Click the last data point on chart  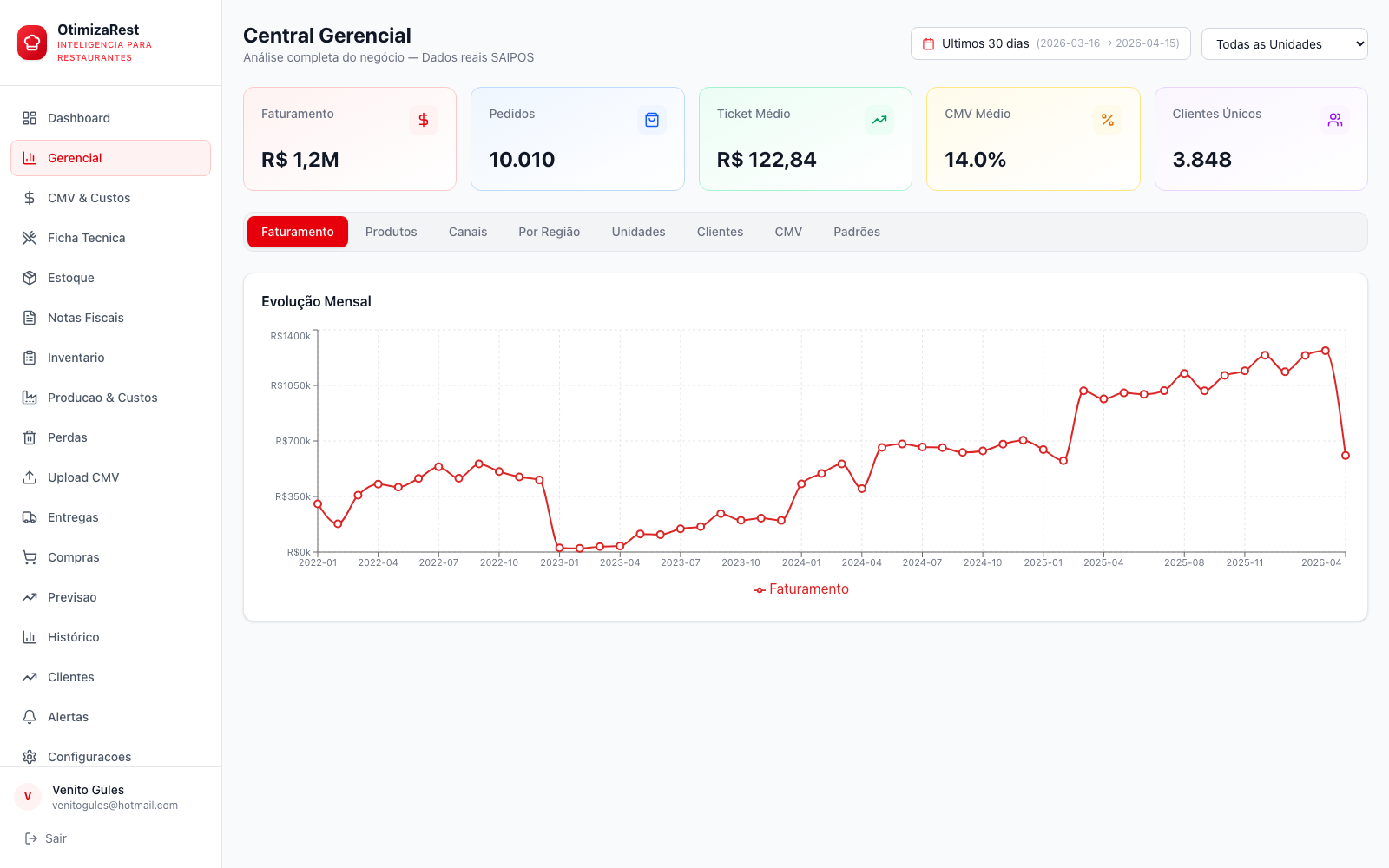point(1346,456)
